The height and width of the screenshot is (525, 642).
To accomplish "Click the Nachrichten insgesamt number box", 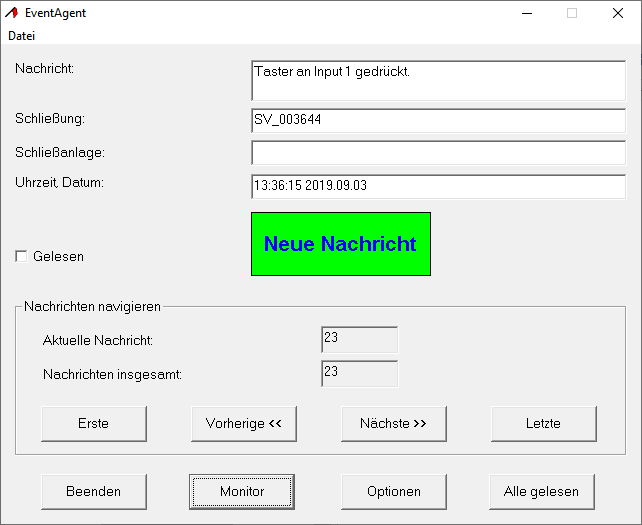I will click(359, 373).
